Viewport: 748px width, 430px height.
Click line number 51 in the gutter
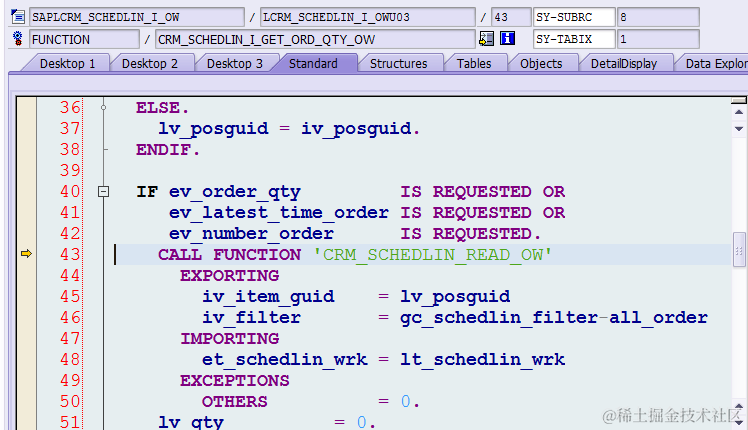(x=70, y=422)
